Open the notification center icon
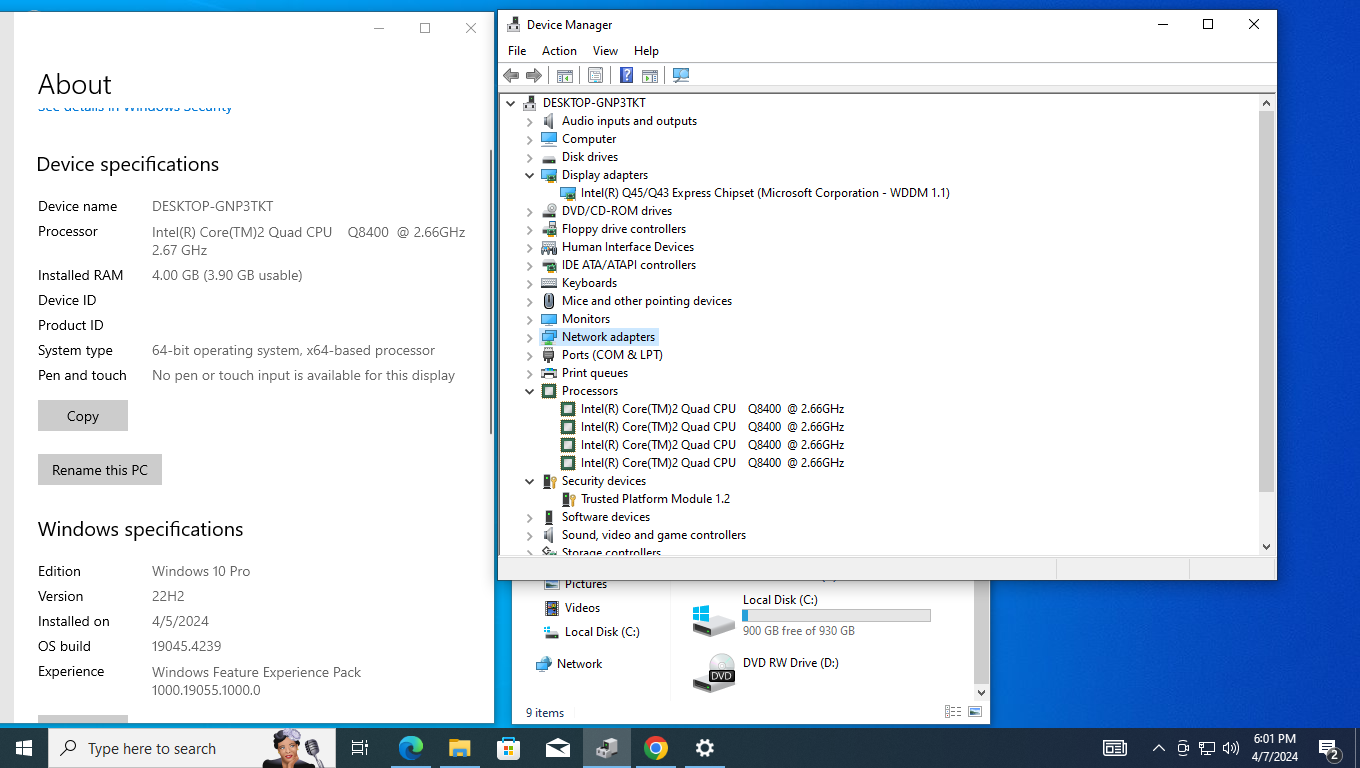Viewport: 1360px width, 768px height. click(1330, 748)
